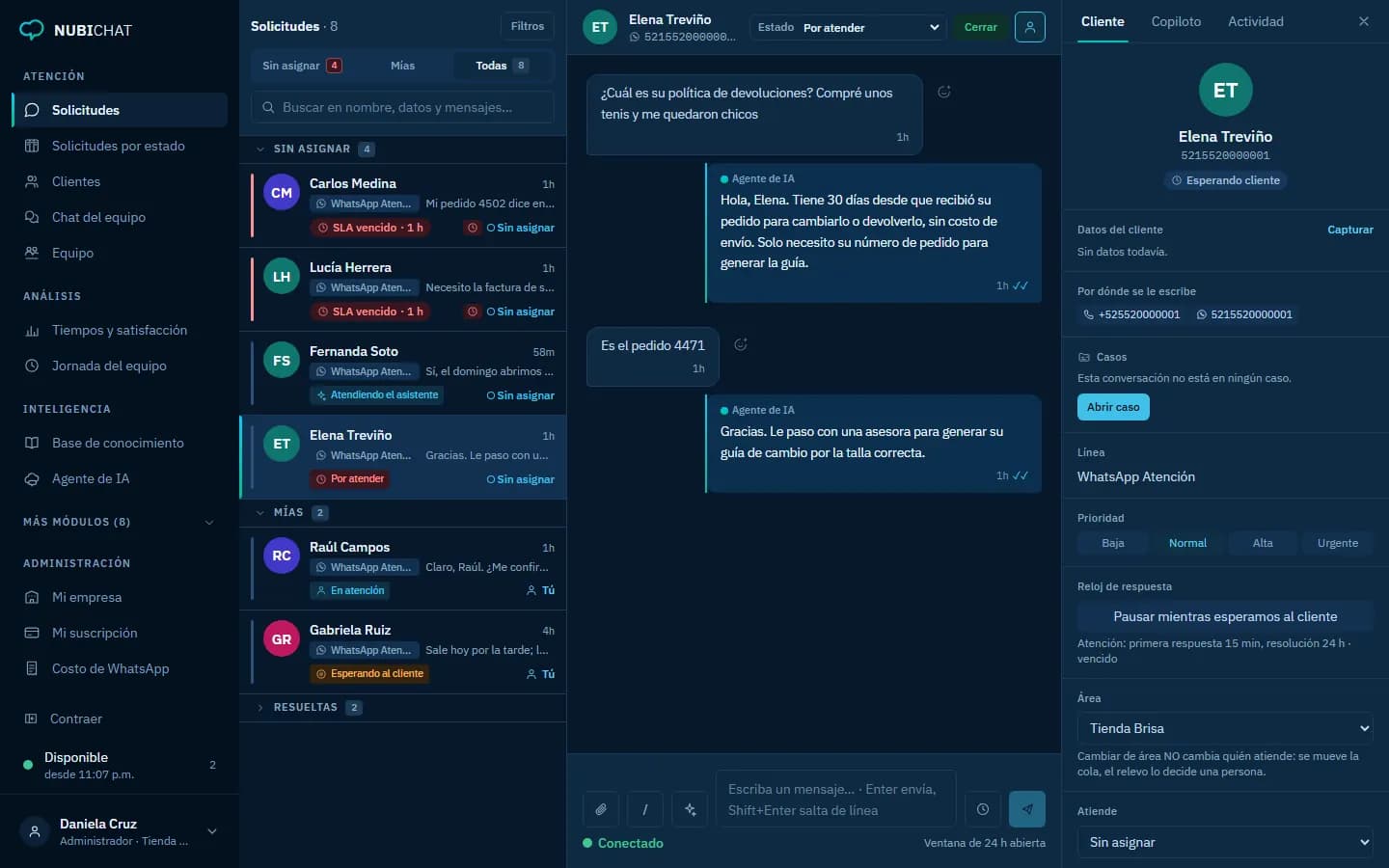Click the Cerrar button
Image resolution: width=1389 pixels, height=868 pixels.
click(x=981, y=27)
